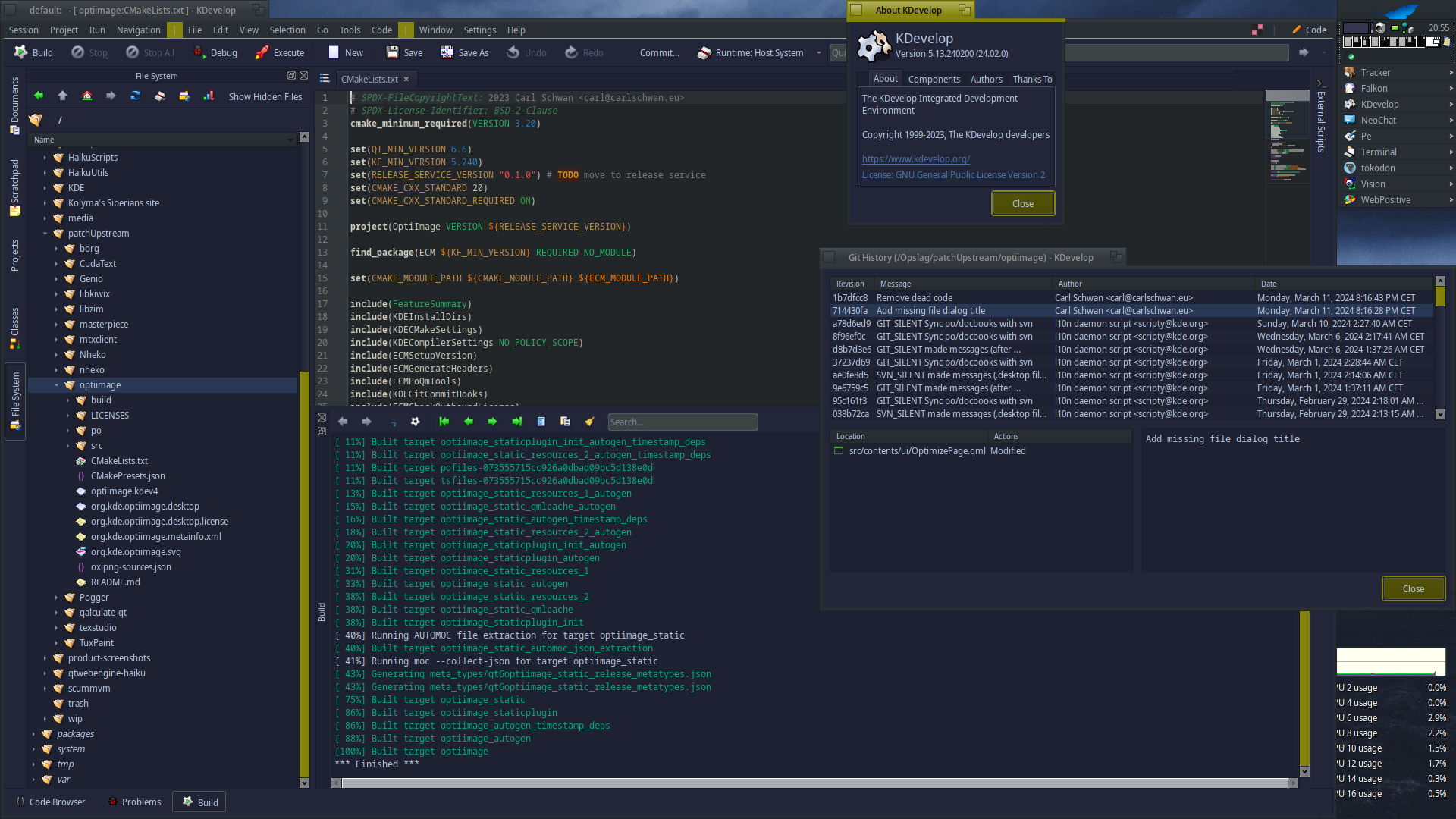Go to parent folder in File System
Screen dimensions: 1456x819
click(x=63, y=96)
